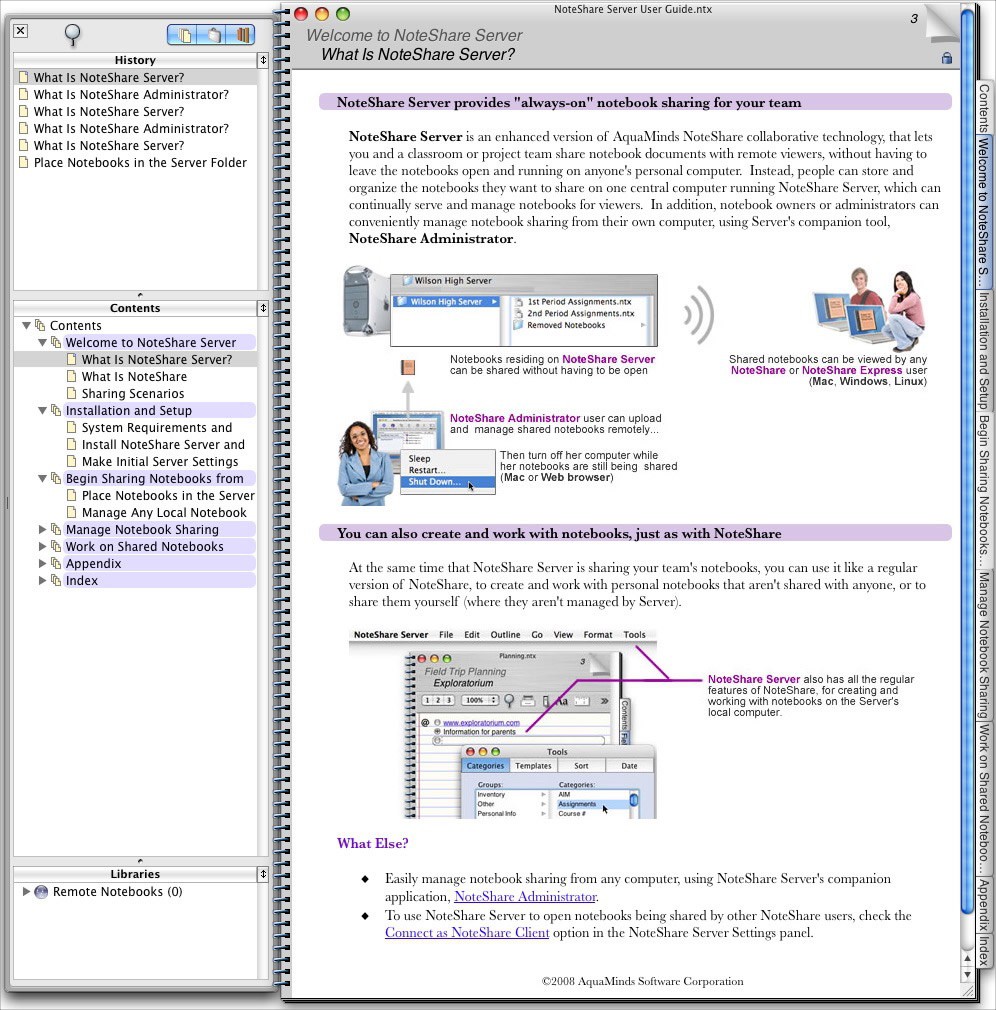Click the Welcome to NoteShare Server section title
This screenshot has width=996, height=1010.
coord(414,35)
